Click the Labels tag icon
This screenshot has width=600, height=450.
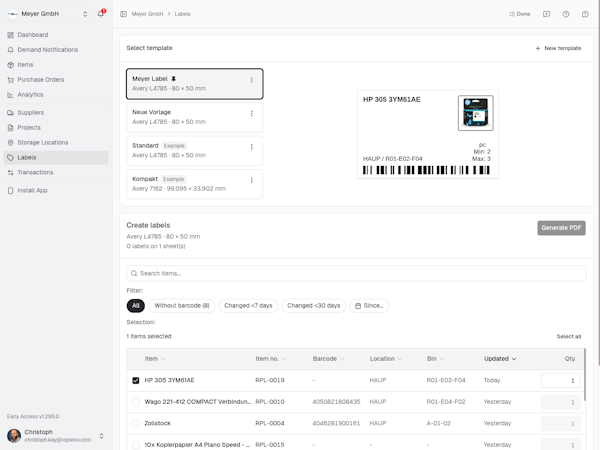[10, 157]
